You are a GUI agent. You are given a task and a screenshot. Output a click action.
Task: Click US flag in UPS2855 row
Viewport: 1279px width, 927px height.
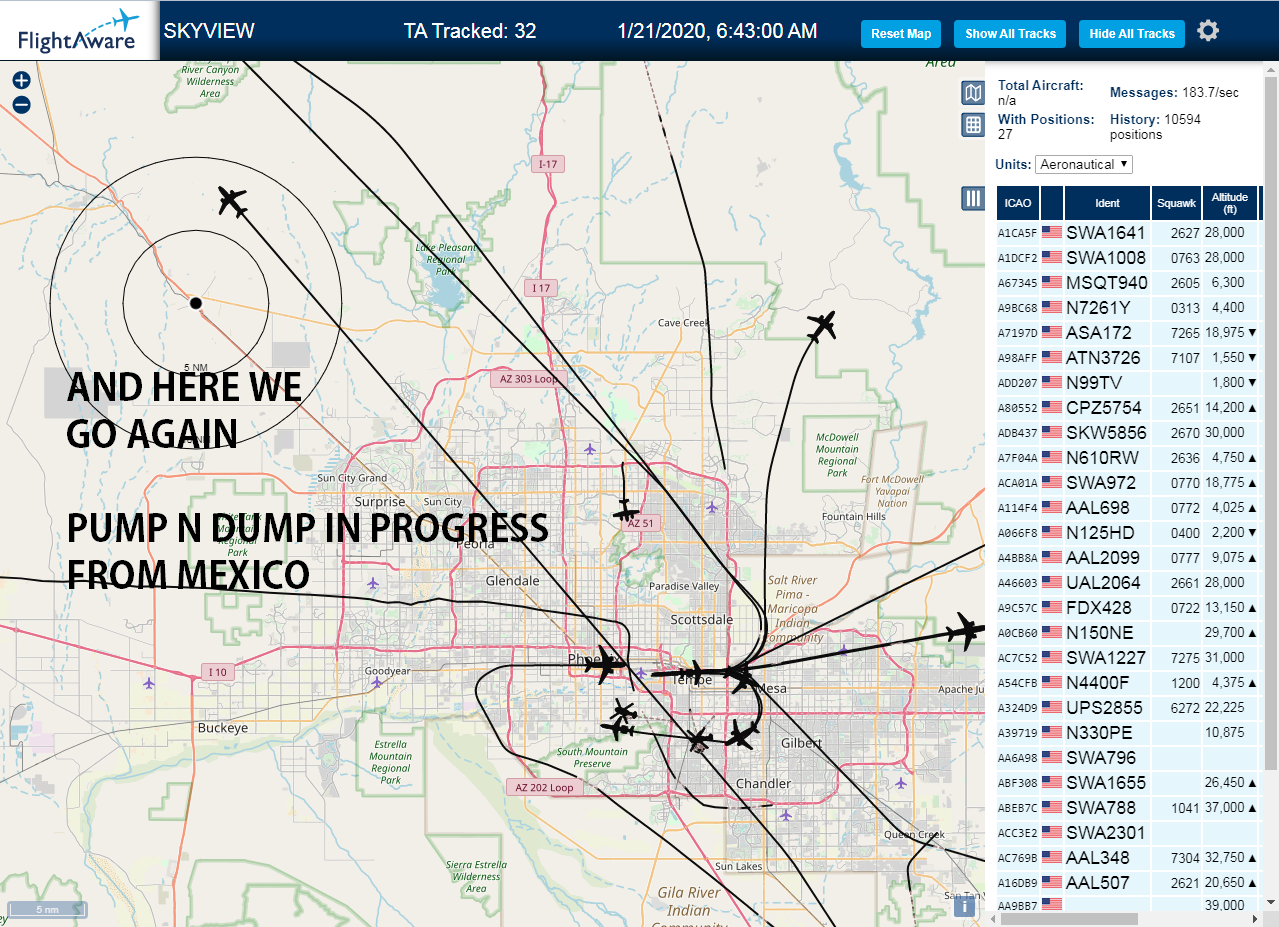pyautogui.click(x=1052, y=707)
